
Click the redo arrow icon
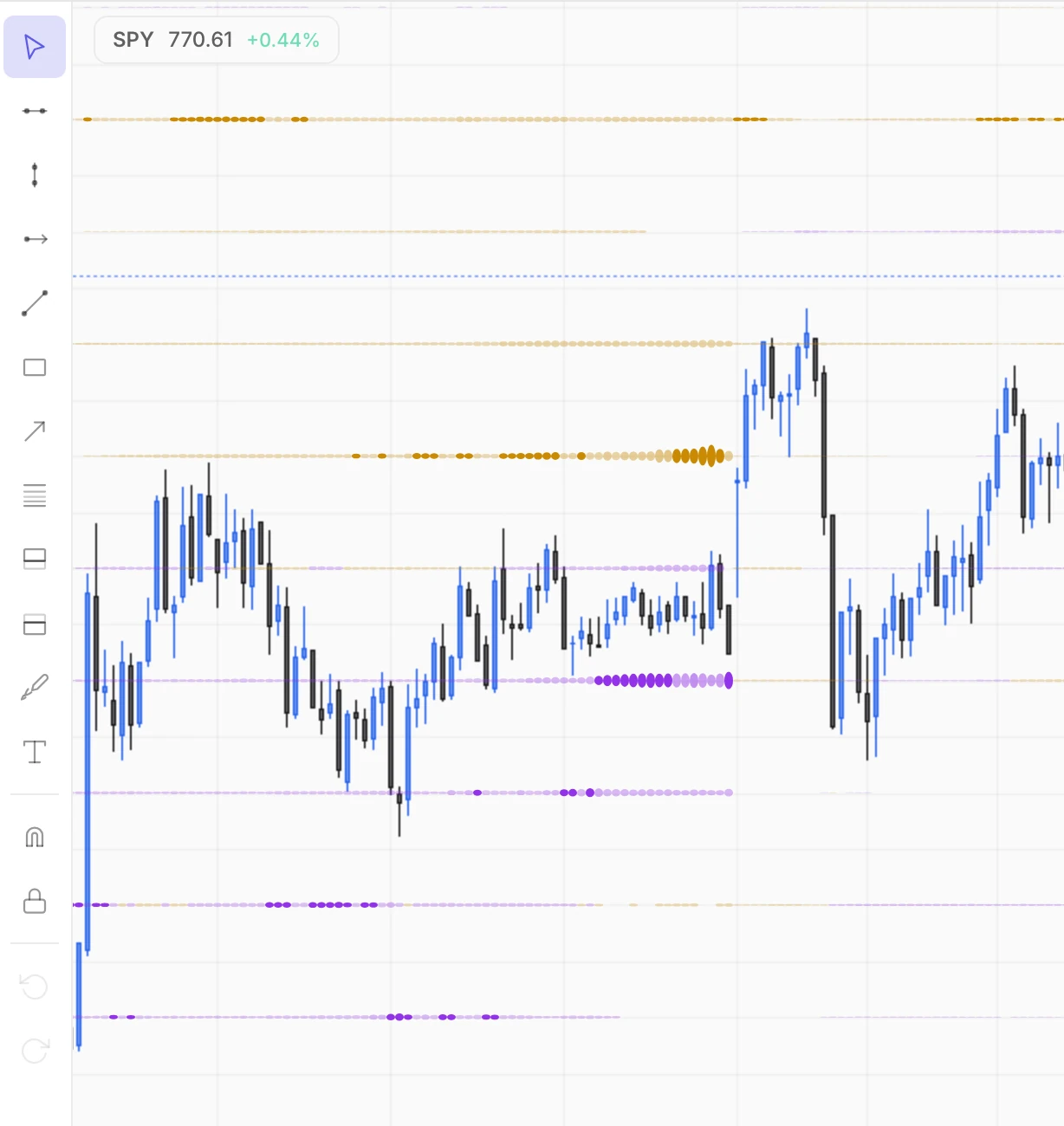click(x=35, y=1050)
